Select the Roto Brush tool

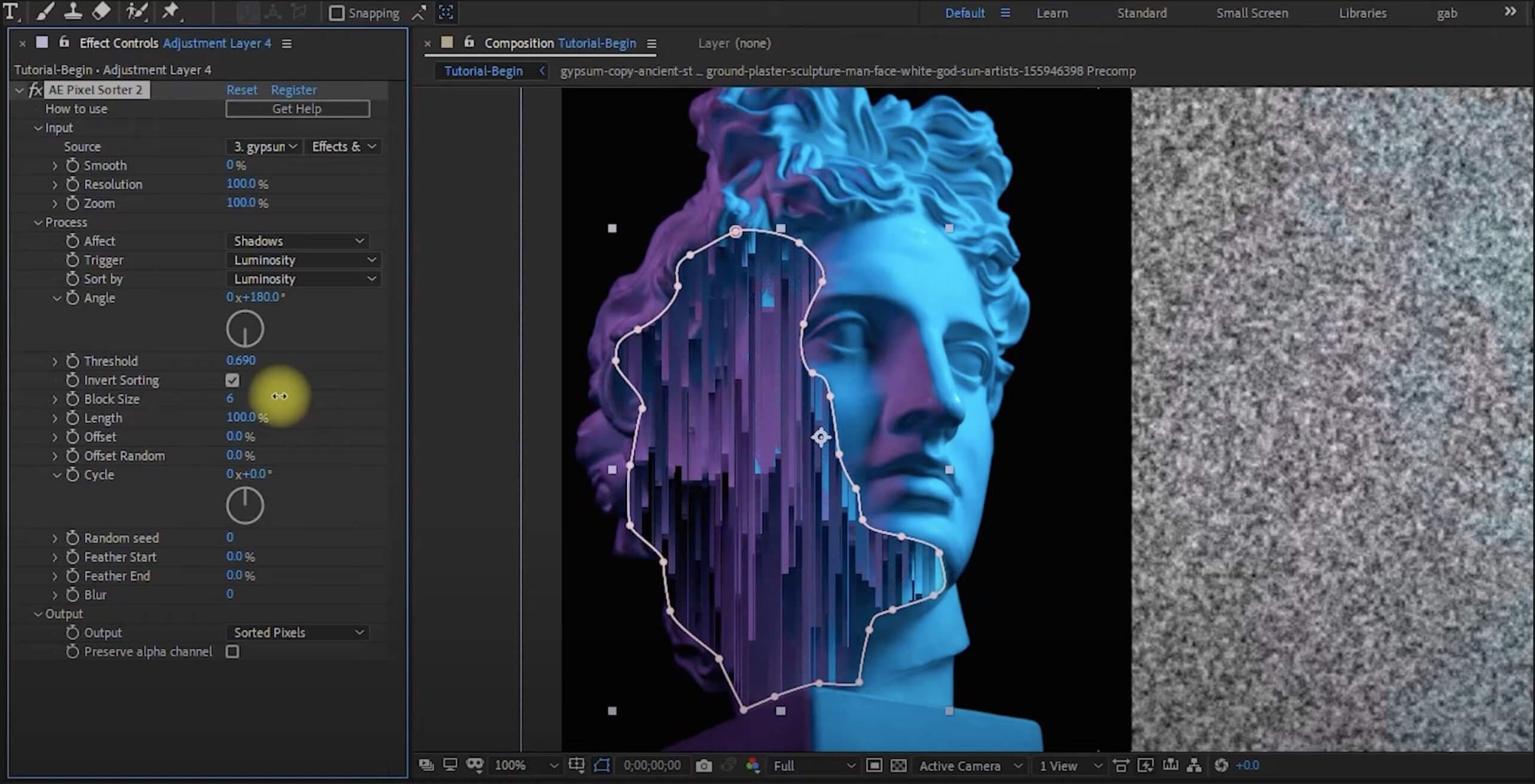pyautogui.click(x=136, y=11)
